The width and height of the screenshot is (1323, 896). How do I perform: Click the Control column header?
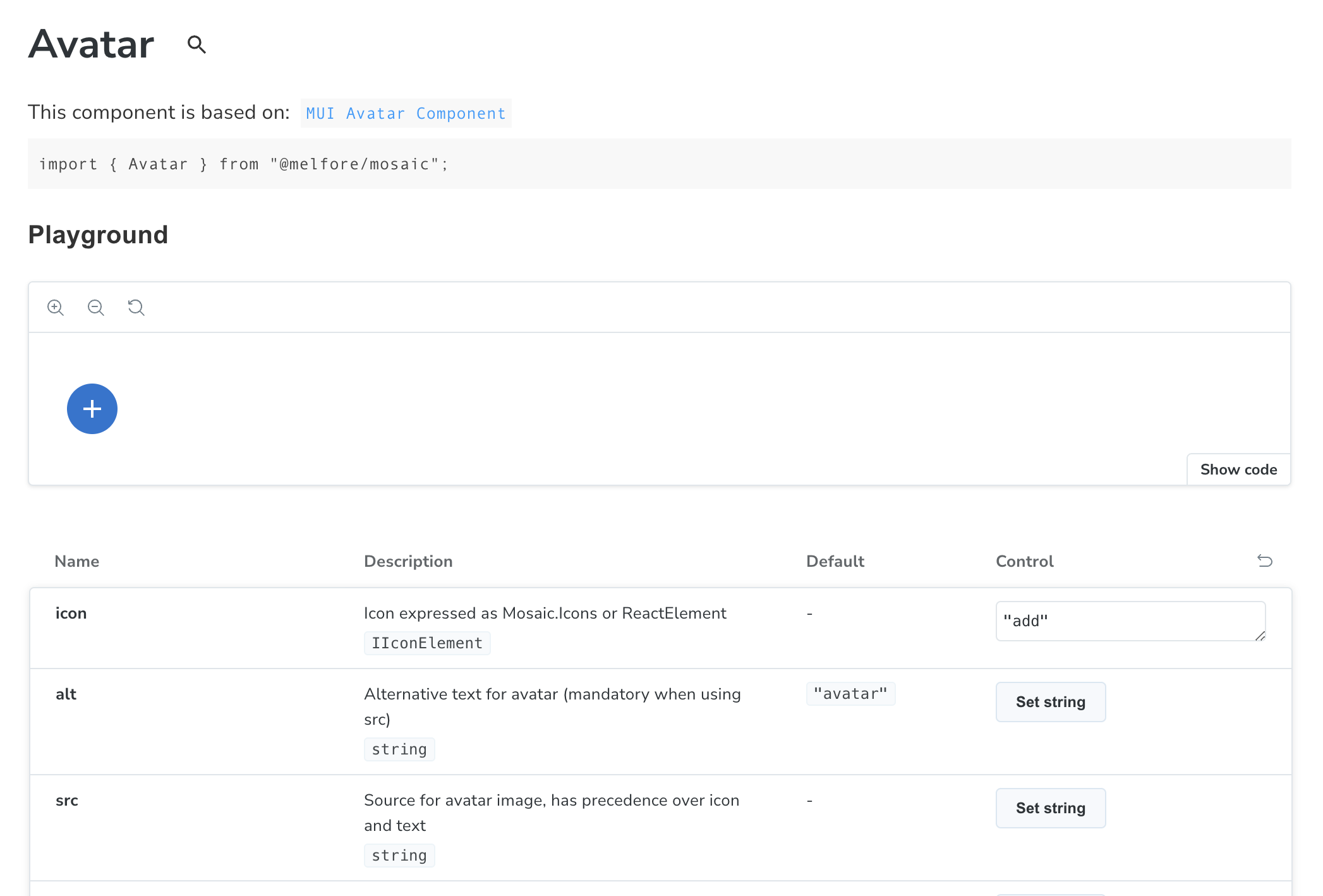[x=1024, y=561]
